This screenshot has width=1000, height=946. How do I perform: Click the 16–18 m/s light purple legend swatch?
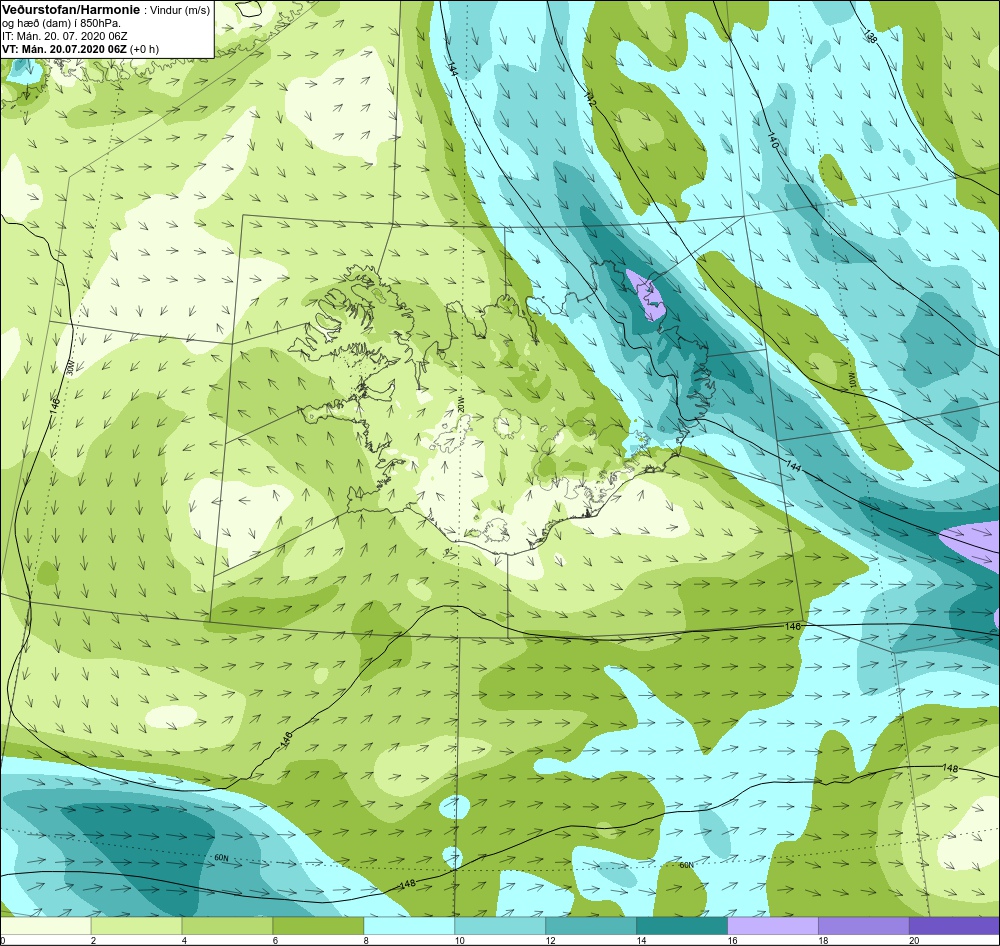773,926
